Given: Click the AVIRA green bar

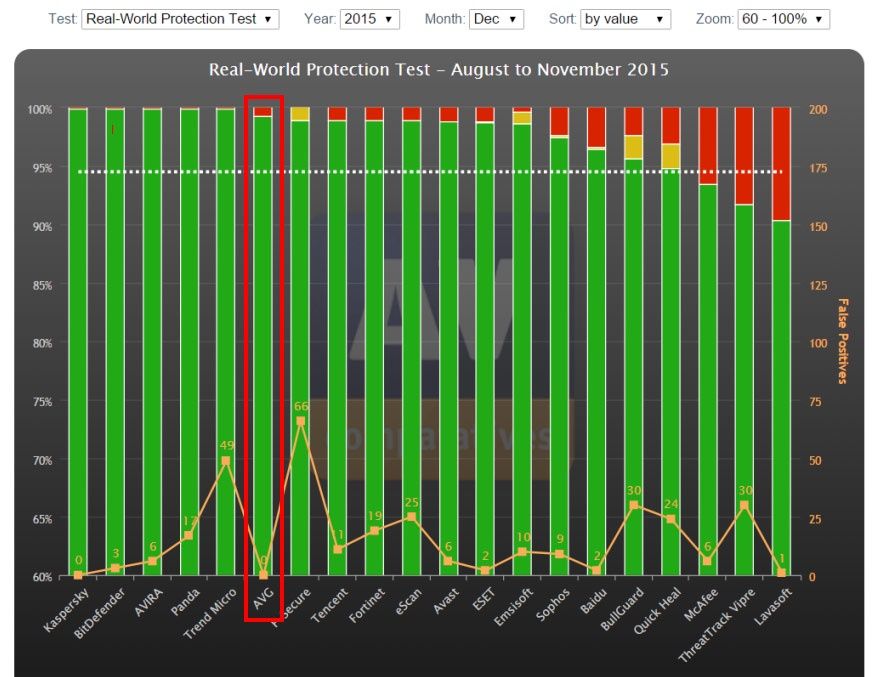Looking at the screenshot, I should coord(152,341).
